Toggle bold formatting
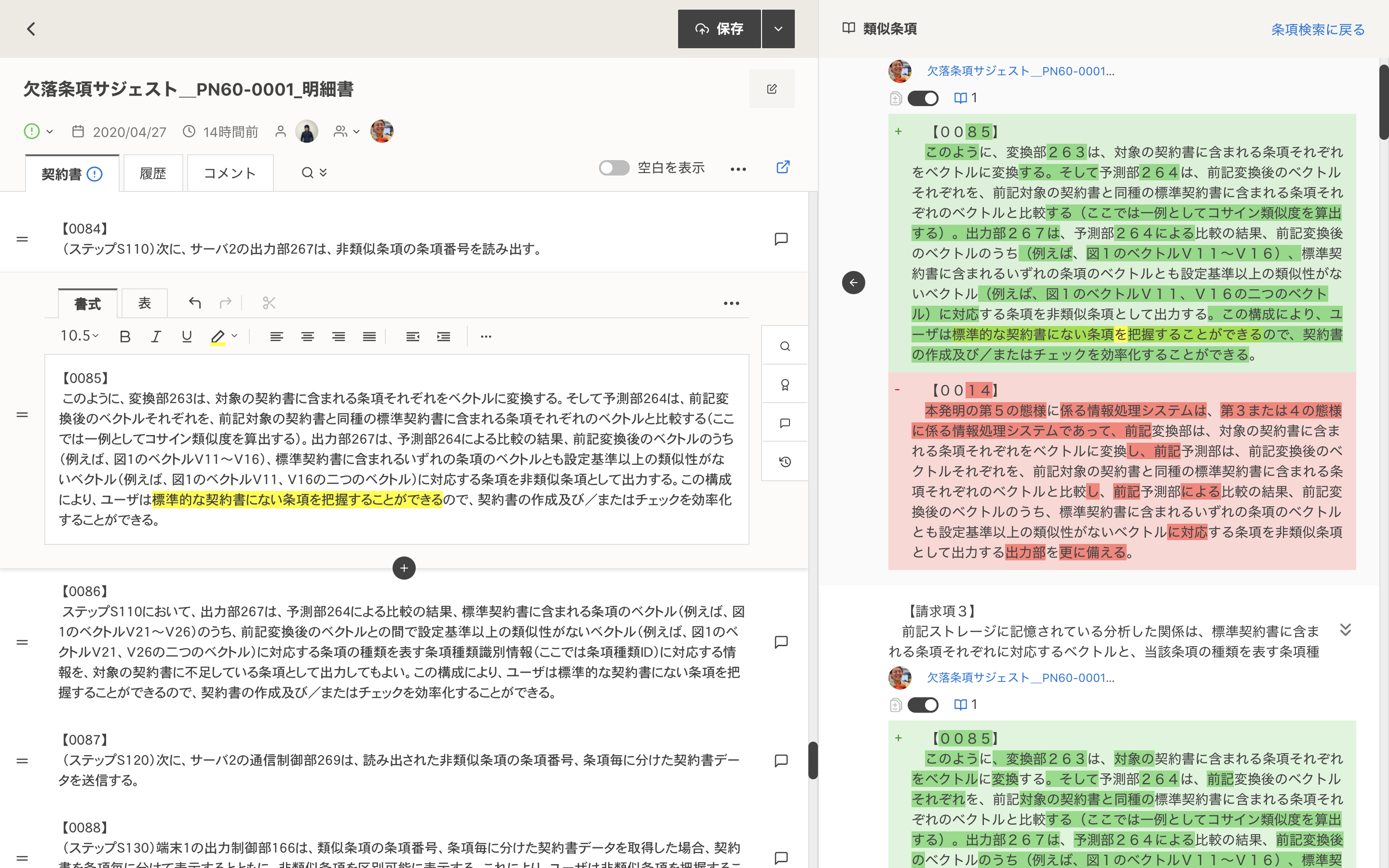1389x868 pixels. (124, 337)
